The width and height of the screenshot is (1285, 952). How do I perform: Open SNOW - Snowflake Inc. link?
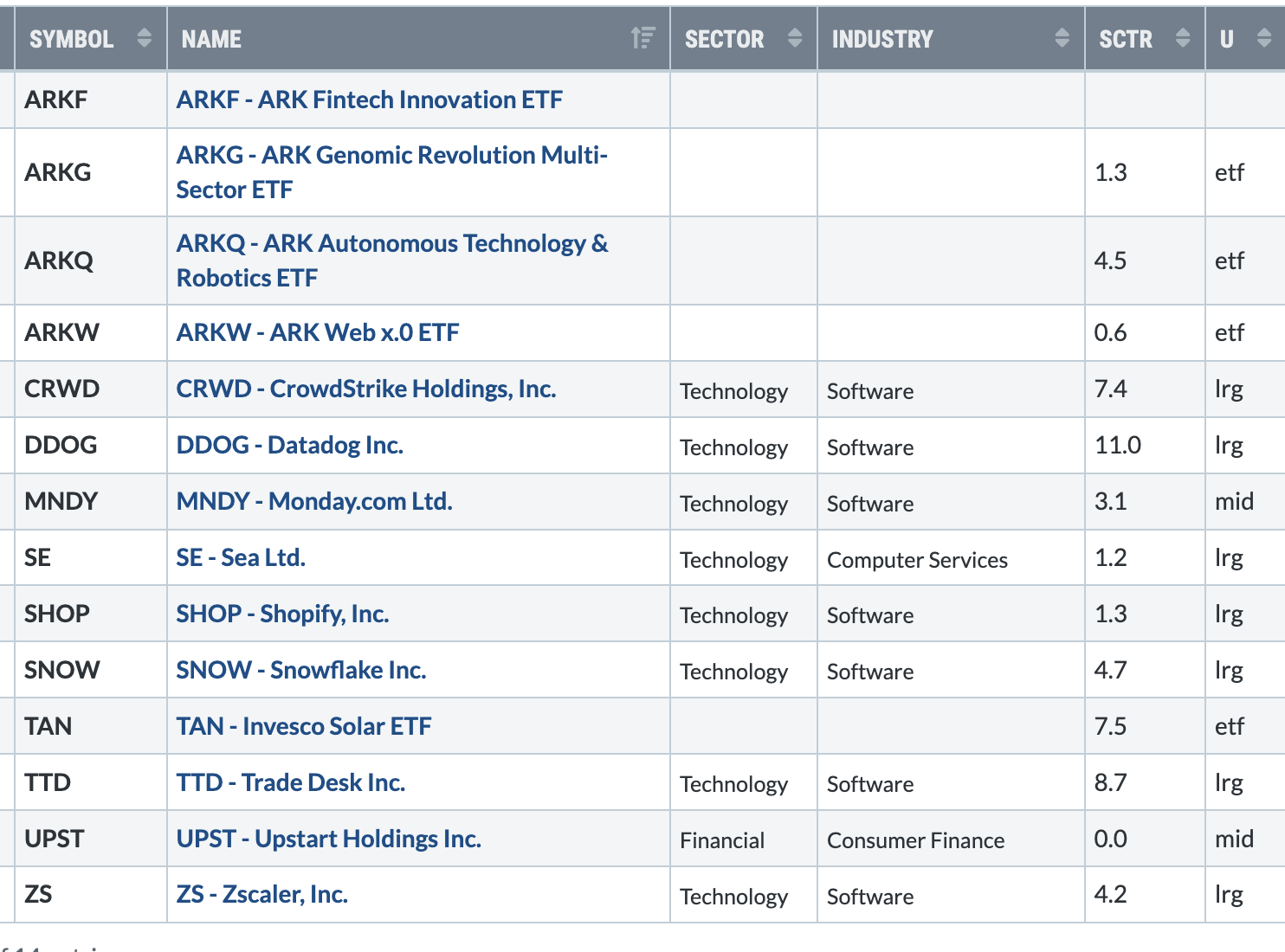301,670
